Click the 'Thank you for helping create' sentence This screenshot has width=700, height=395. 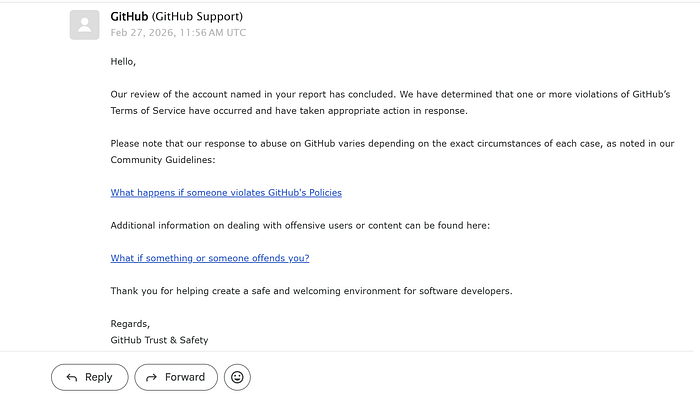click(311, 291)
